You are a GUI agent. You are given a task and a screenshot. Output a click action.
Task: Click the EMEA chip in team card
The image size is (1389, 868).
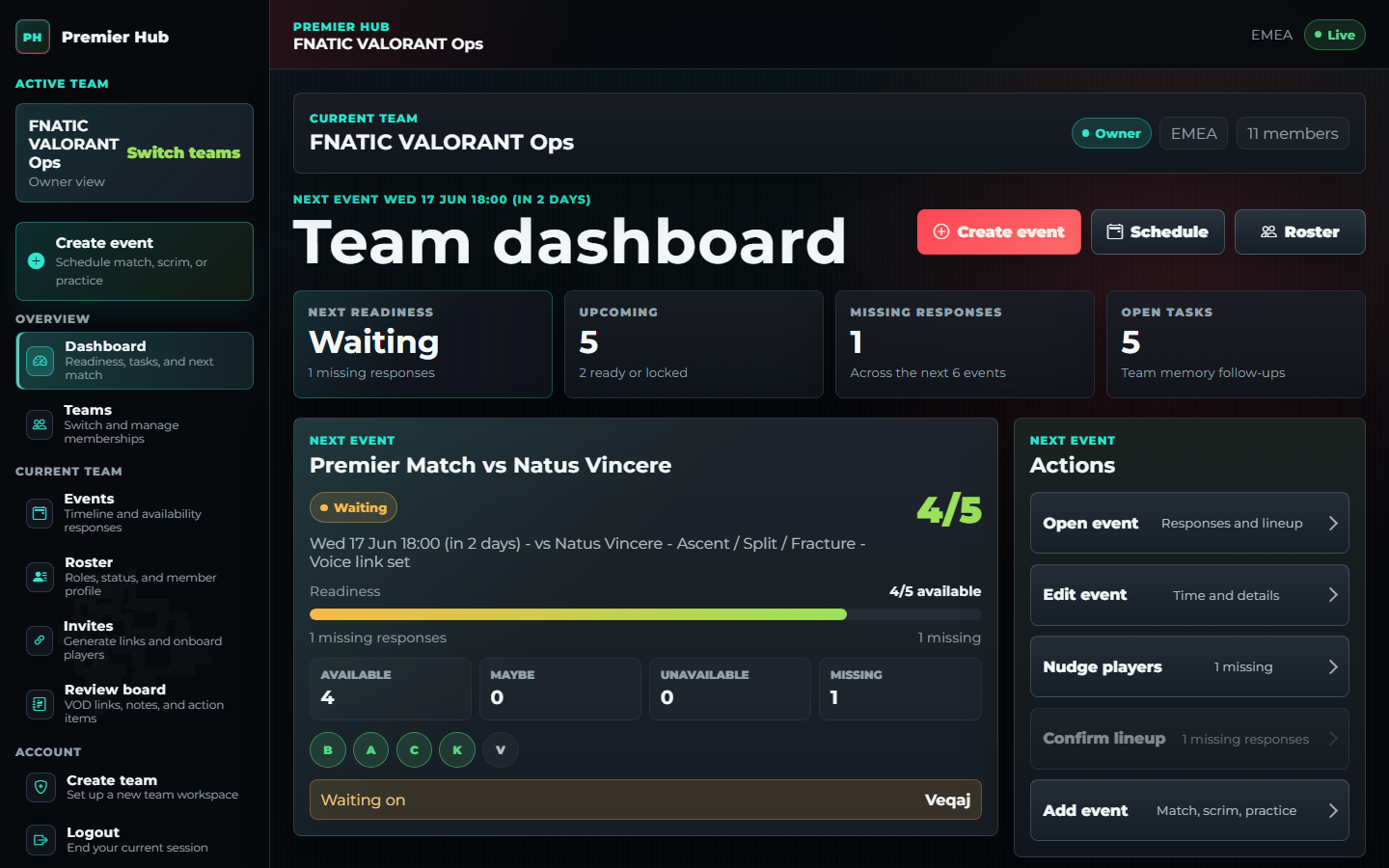1193,133
